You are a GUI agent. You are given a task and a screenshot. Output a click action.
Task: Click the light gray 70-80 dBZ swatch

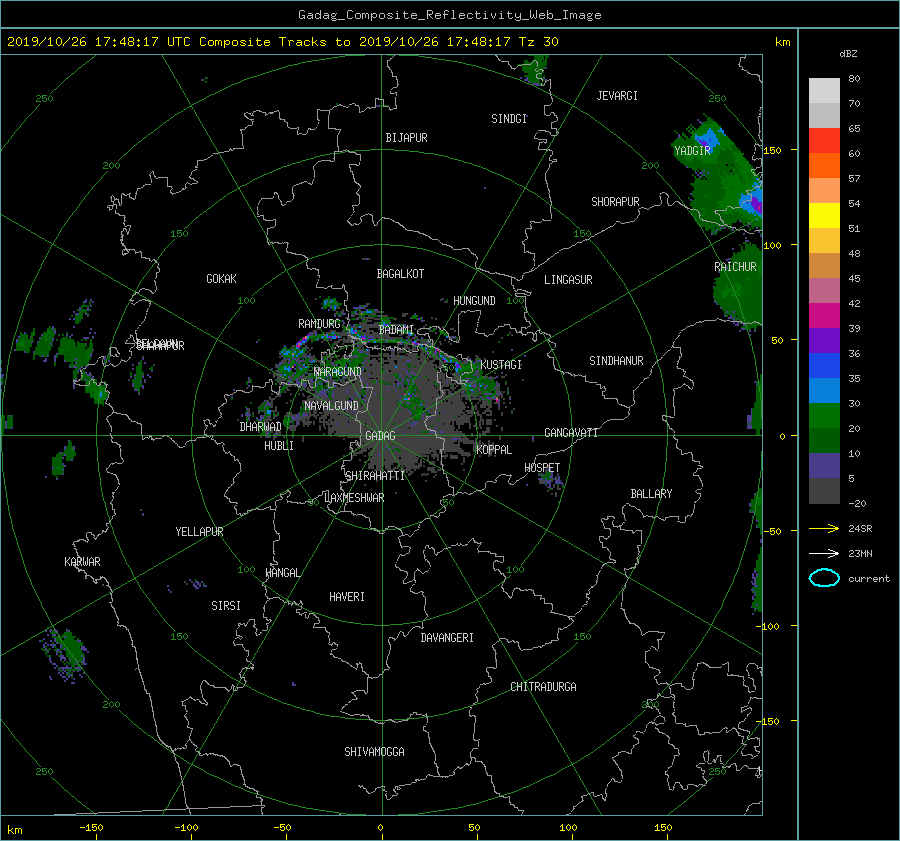(824, 90)
